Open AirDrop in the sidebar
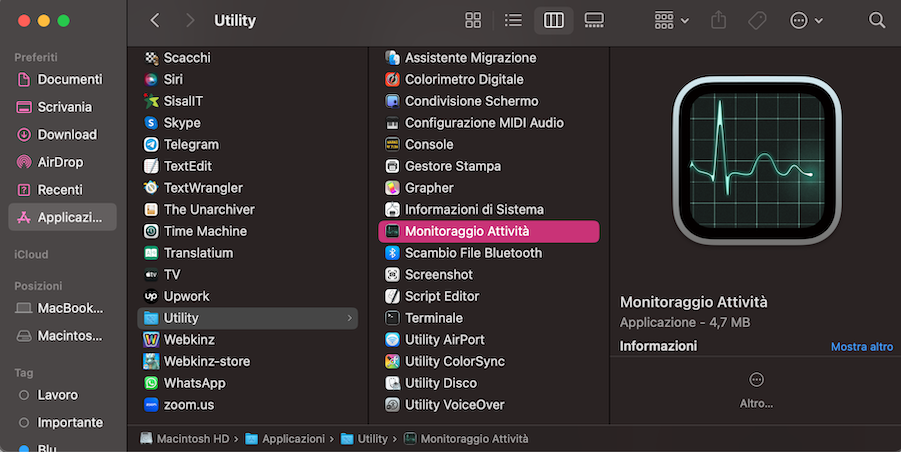The height and width of the screenshot is (452, 901). click(x=62, y=162)
